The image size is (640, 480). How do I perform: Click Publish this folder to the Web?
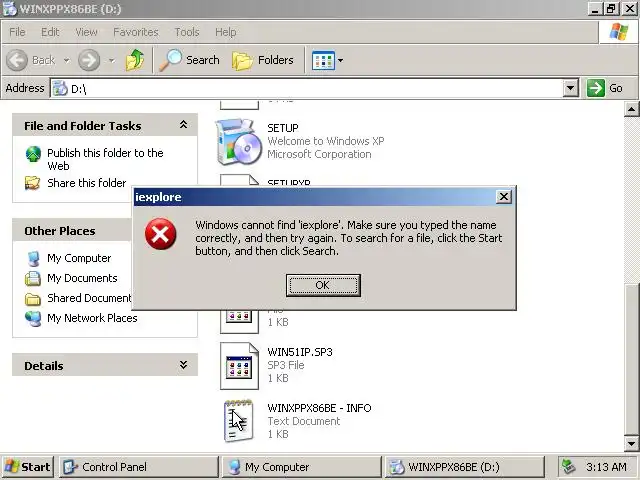[x=105, y=159]
